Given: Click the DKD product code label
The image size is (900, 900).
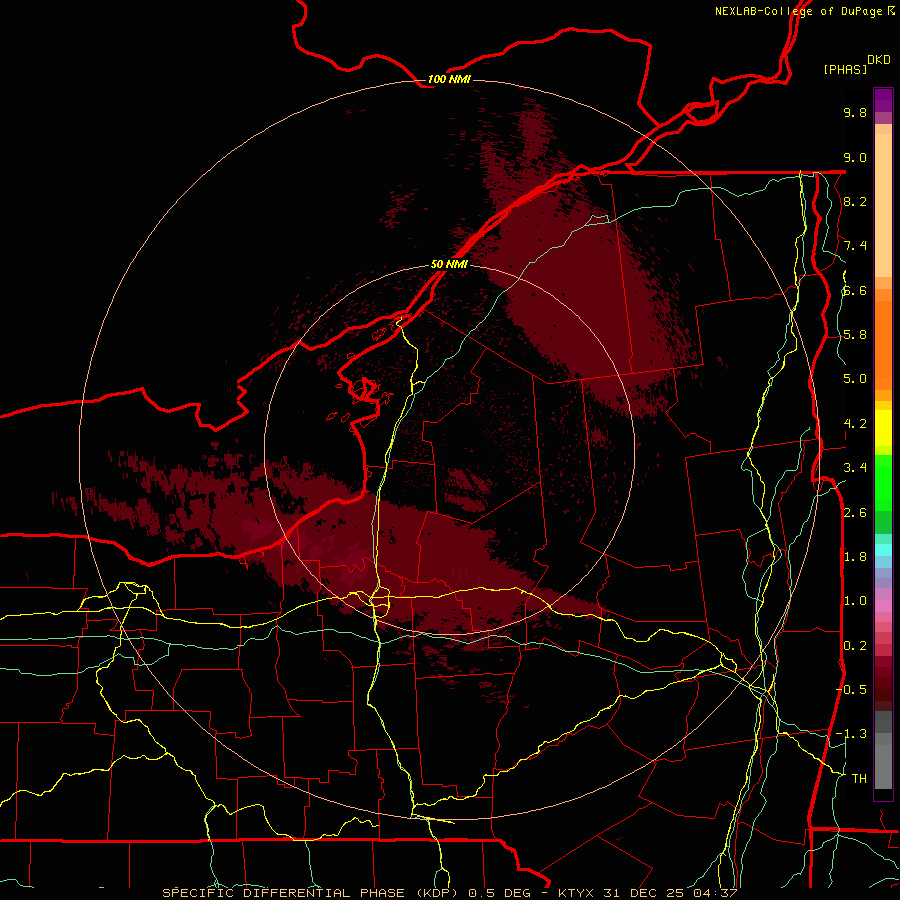Looking at the screenshot, I should 879,60.
